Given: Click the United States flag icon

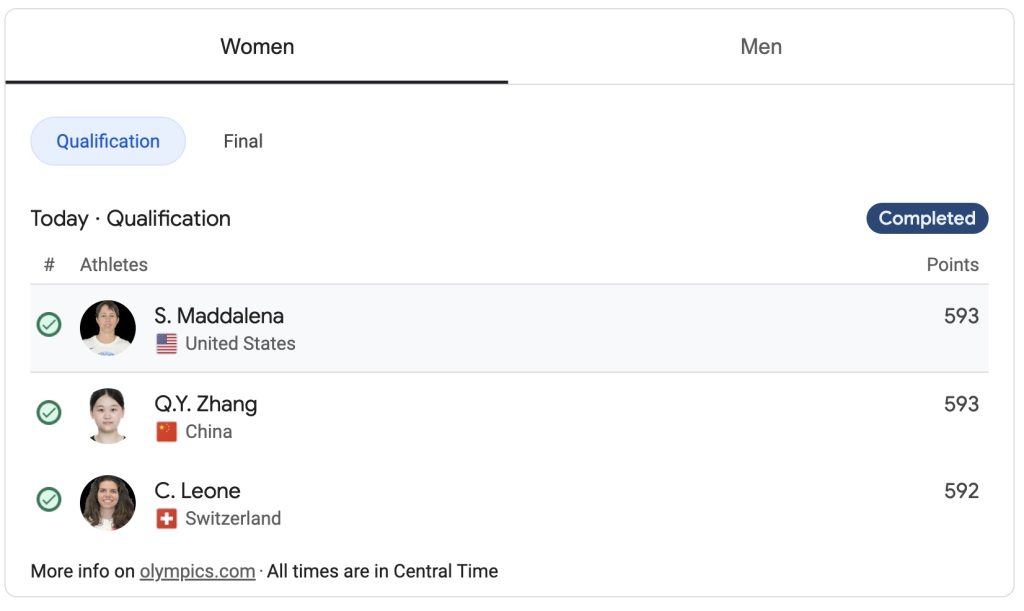Looking at the screenshot, I should (x=167, y=344).
